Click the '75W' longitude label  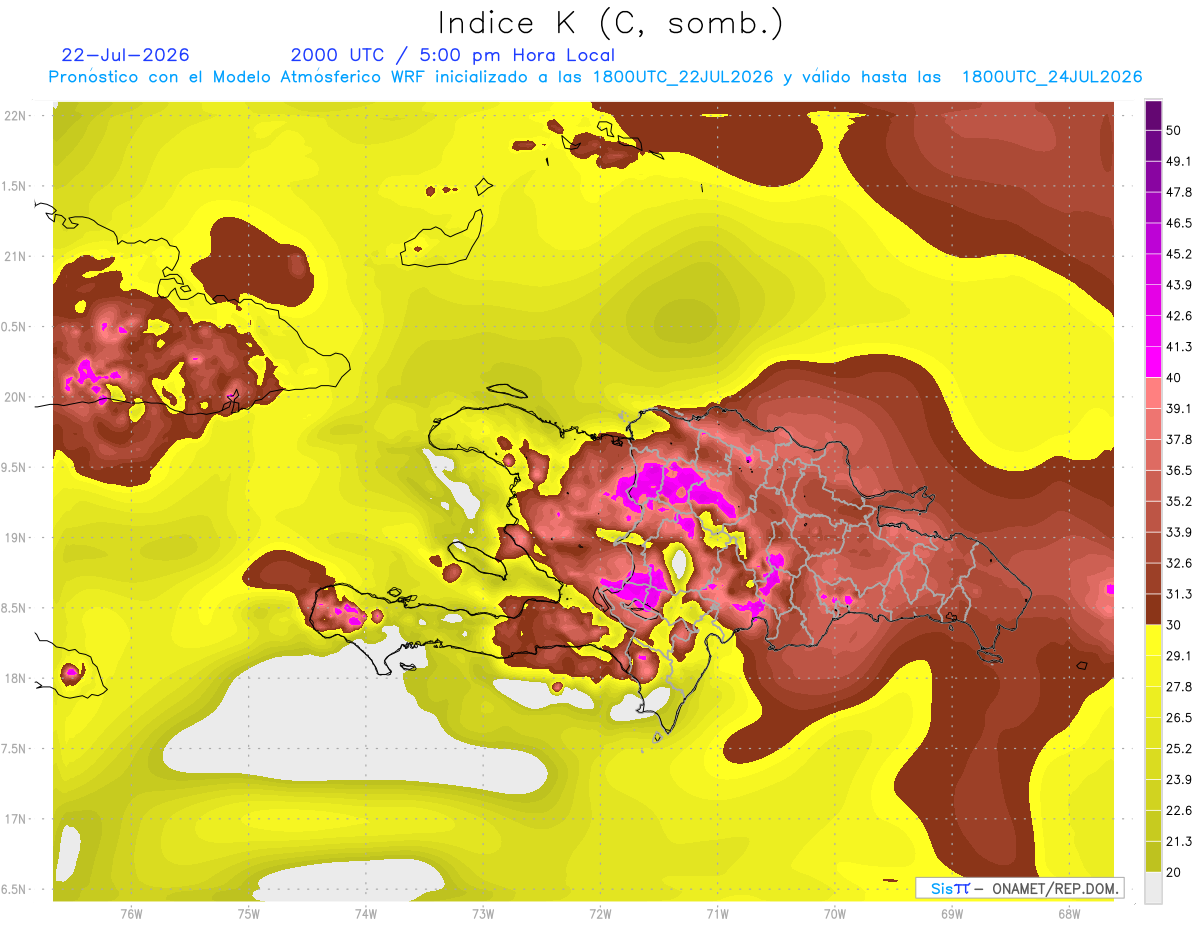pyautogui.click(x=249, y=914)
